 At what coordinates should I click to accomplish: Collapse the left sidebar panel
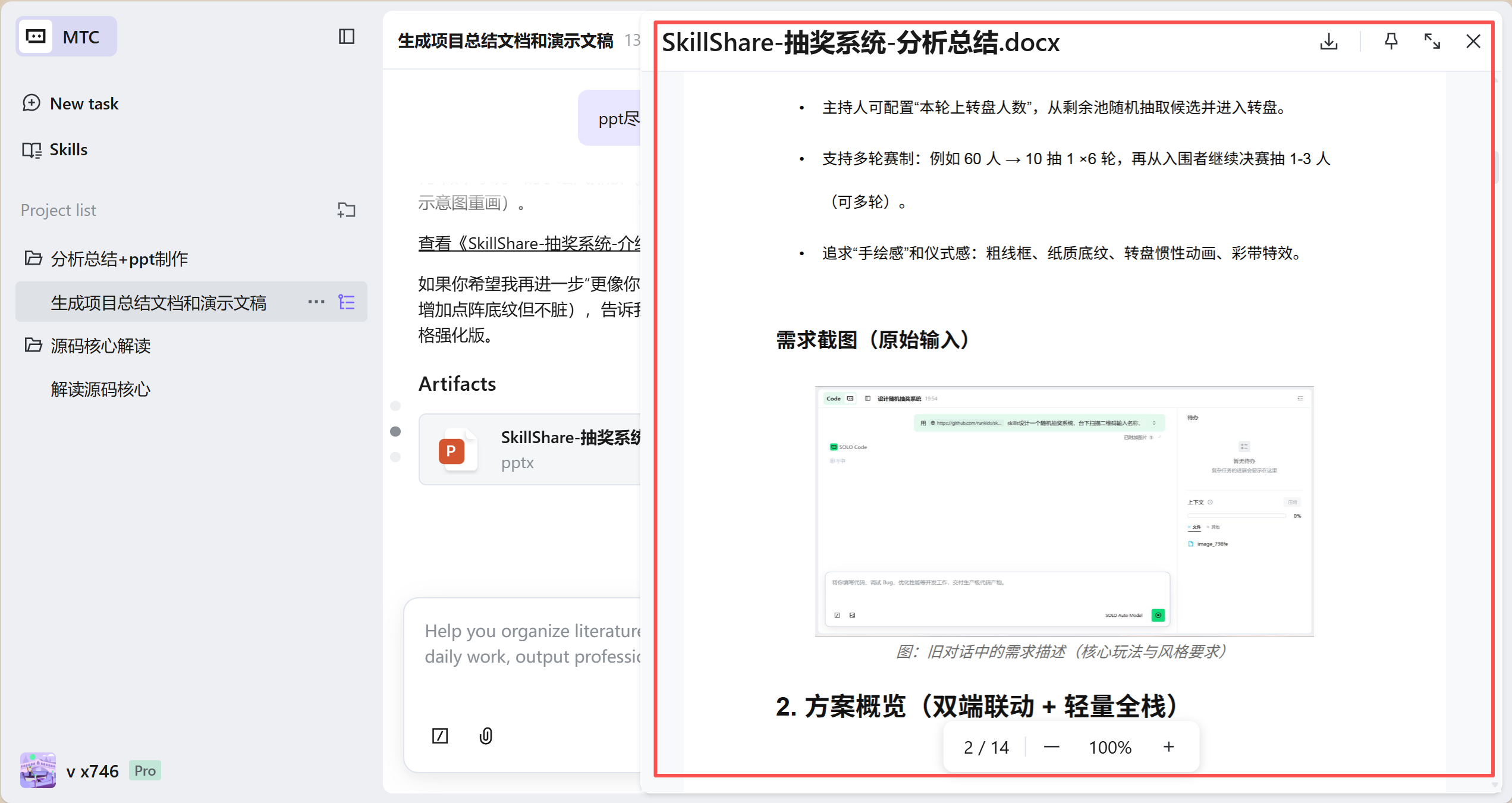[346, 37]
